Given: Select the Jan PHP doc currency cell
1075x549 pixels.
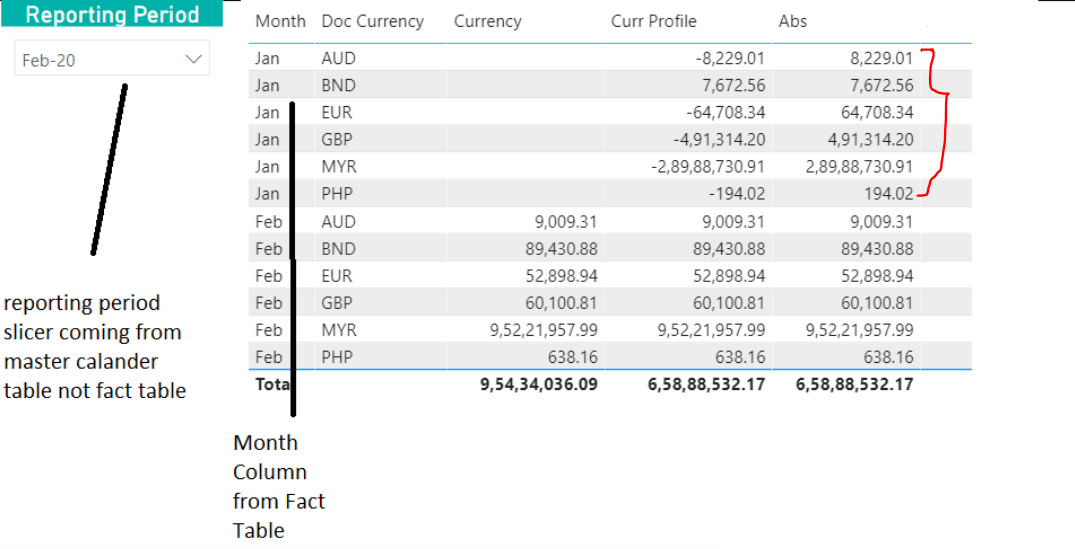Looking at the screenshot, I should click(x=337, y=194).
